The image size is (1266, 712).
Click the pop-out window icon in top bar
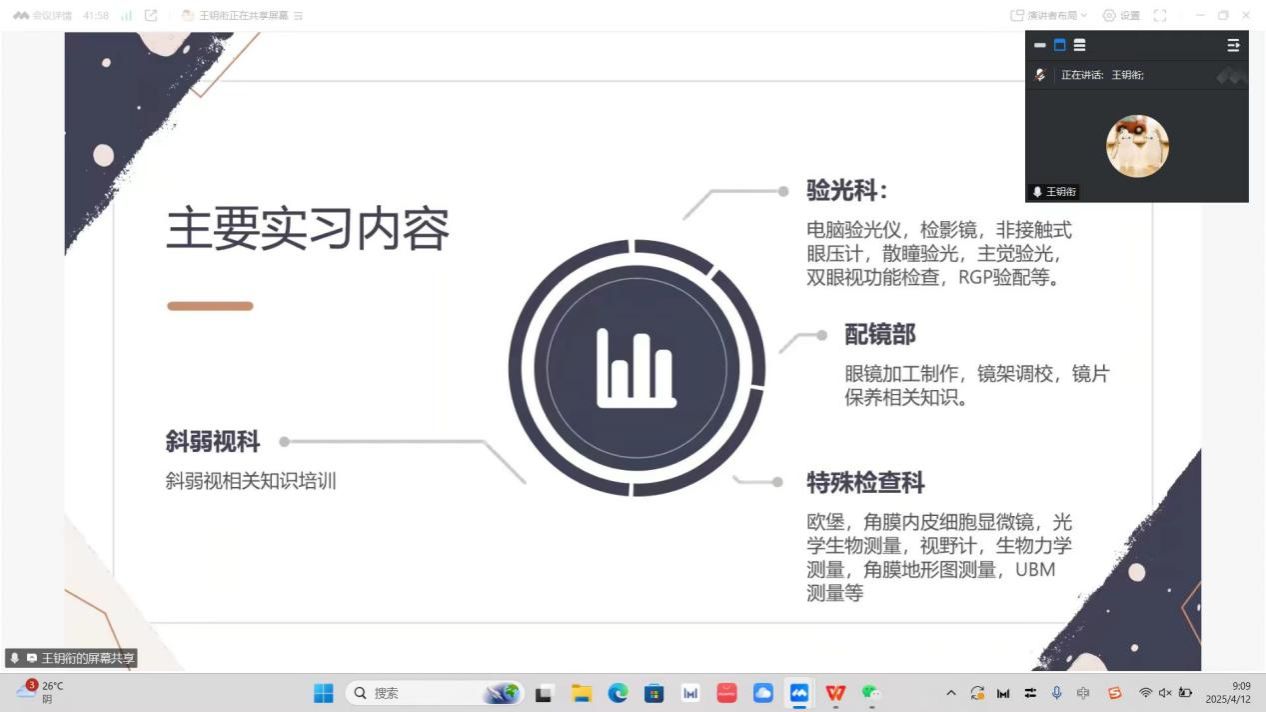pyautogui.click(x=151, y=15)
